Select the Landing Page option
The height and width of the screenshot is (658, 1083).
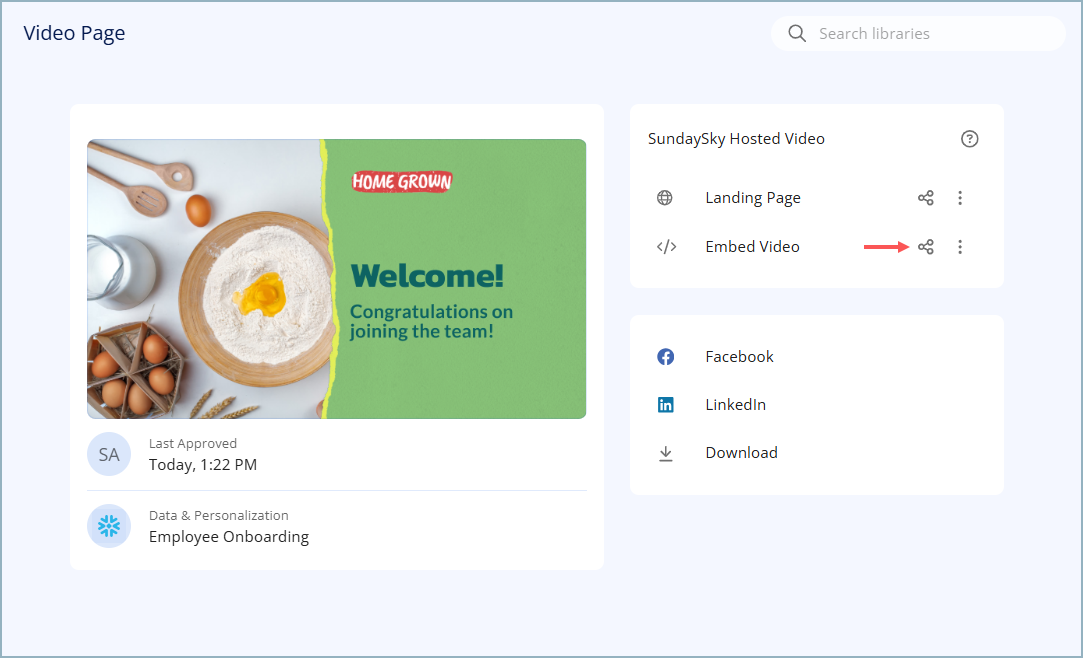click(x=752, y=198)
